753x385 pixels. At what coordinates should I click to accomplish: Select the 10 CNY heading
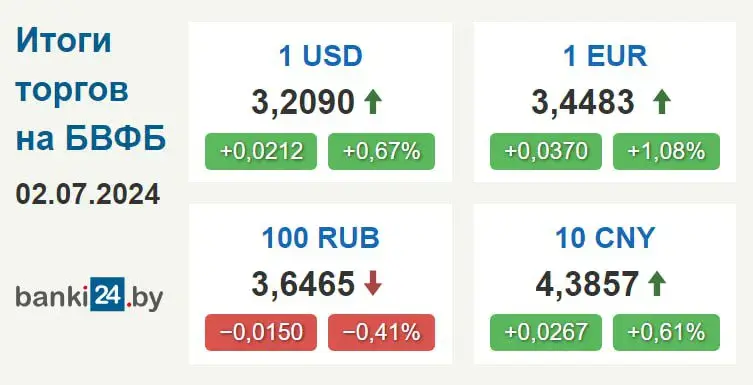click(x=605, y=238)
